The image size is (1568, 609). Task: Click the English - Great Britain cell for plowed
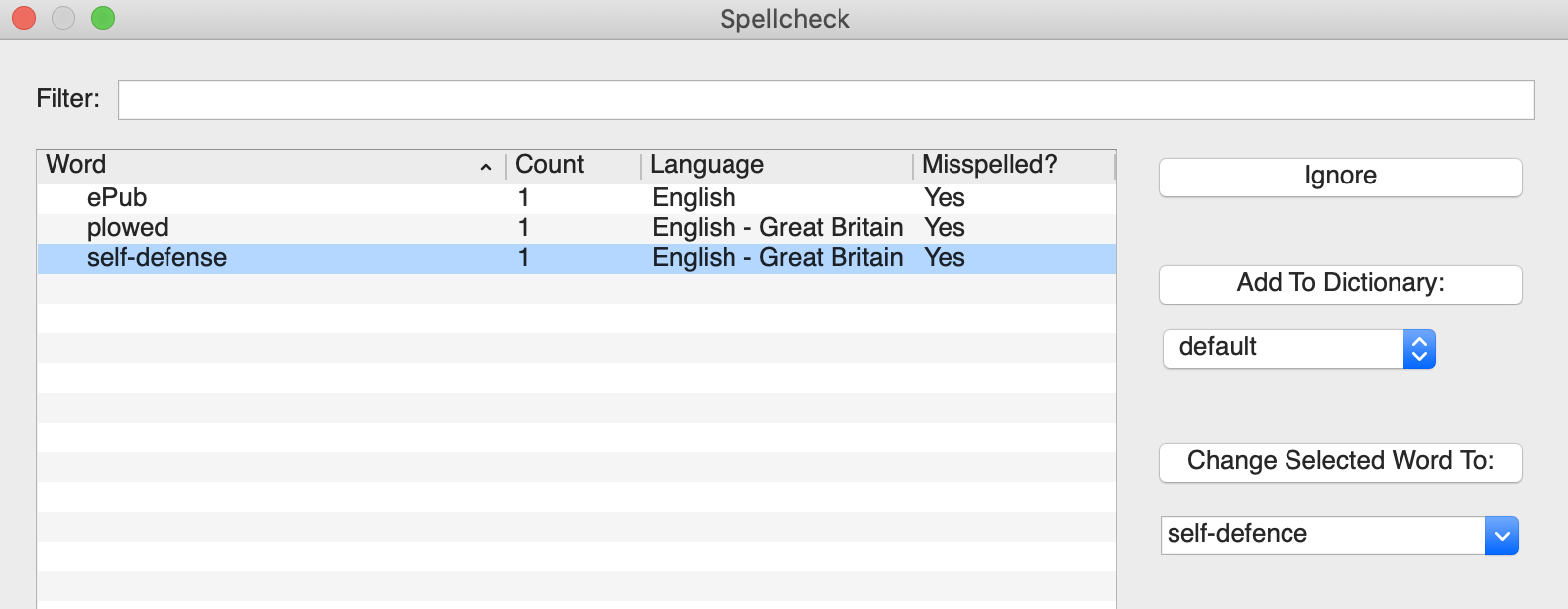click(777, 228)
